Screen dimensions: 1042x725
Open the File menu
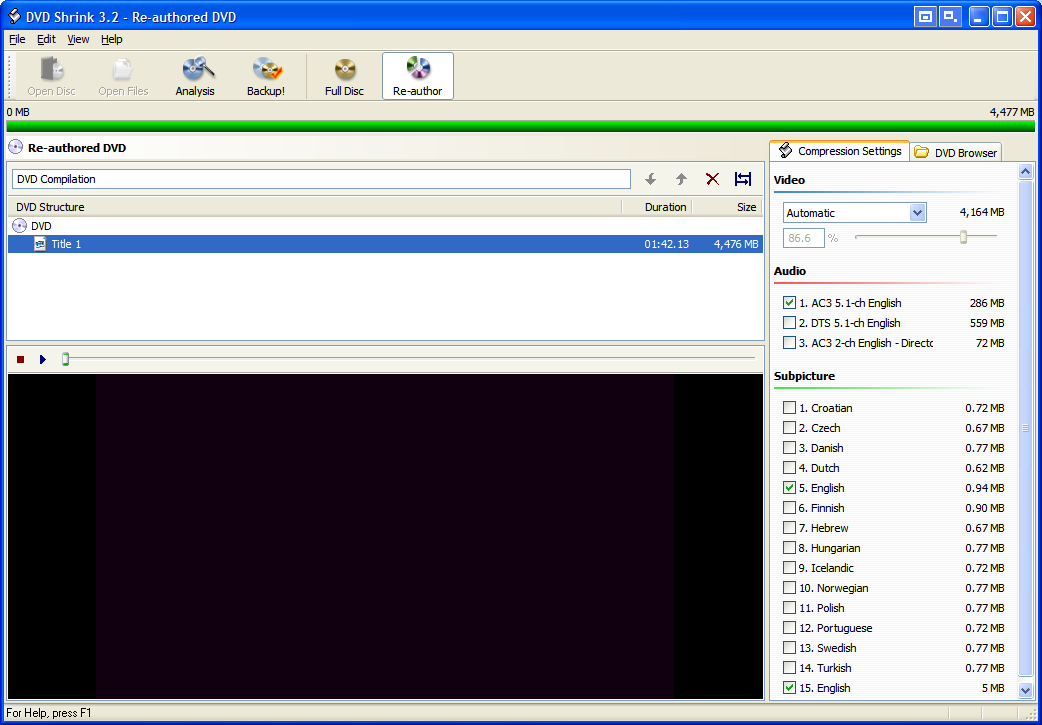pos(17,39)
